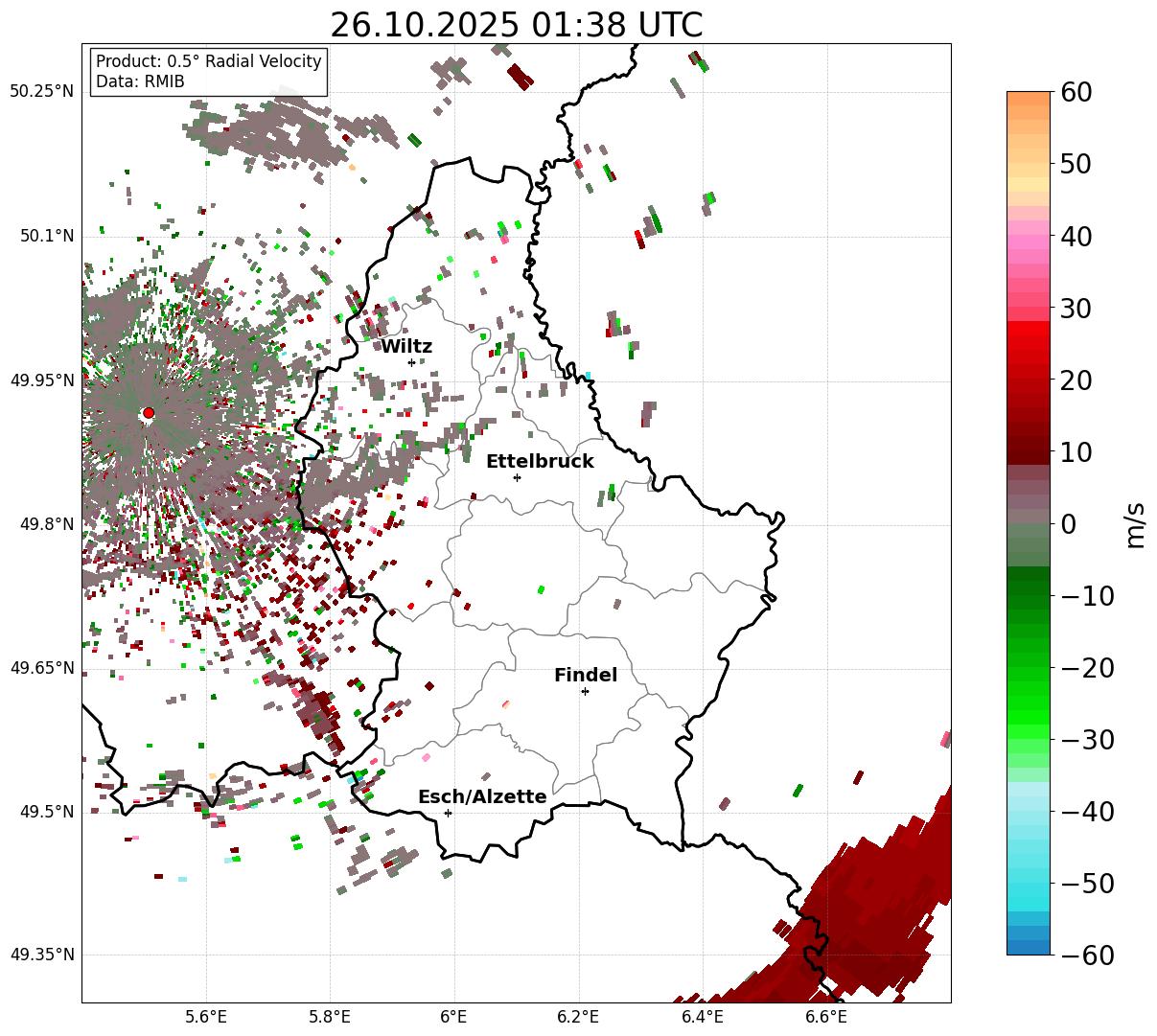The image size is (1157, 1036).
Task: Click the 6.4°E longitude label
Action: click(x=703, y=1017)
